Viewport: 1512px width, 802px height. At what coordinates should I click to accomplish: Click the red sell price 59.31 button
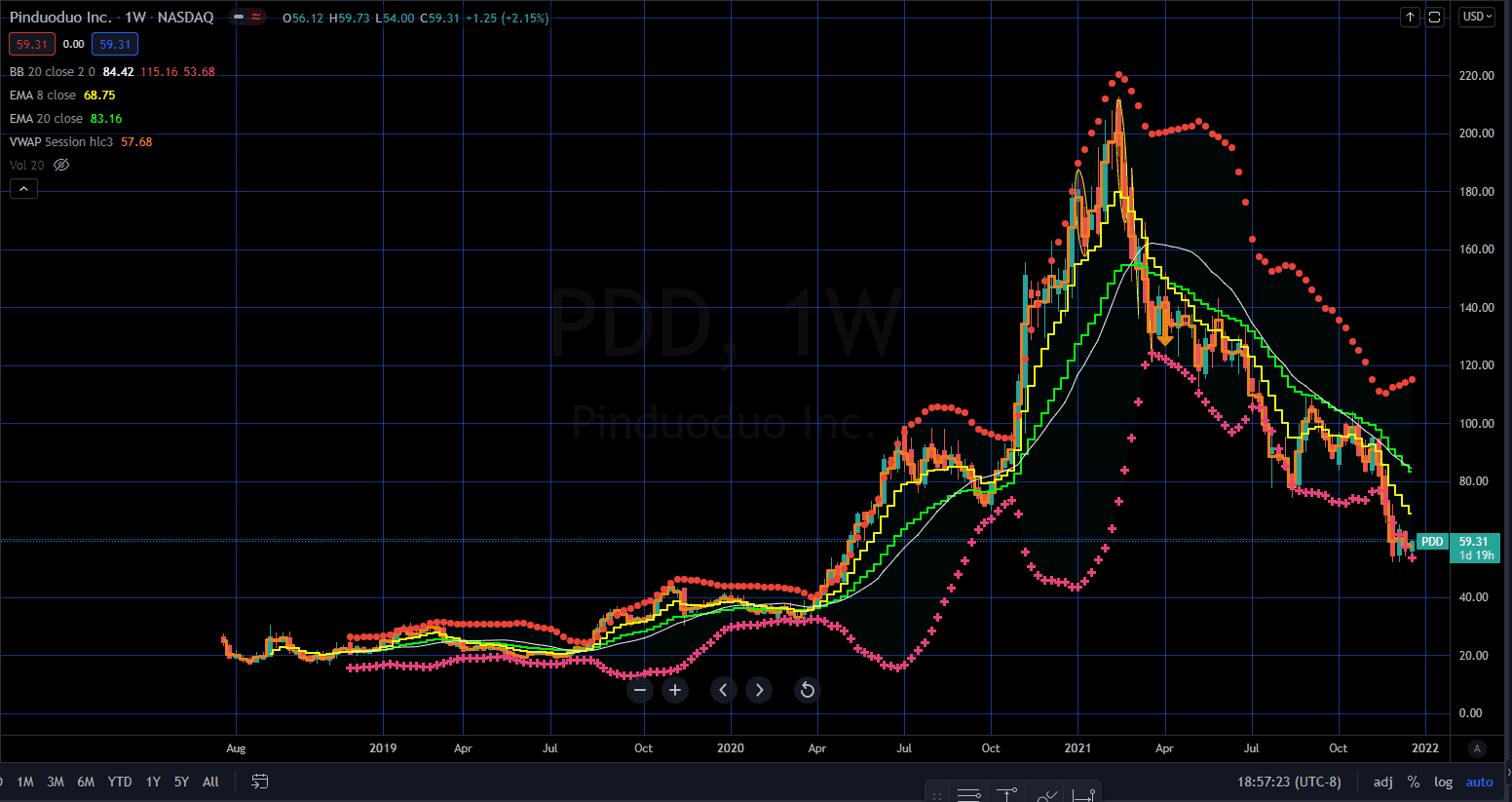(32, 44)
